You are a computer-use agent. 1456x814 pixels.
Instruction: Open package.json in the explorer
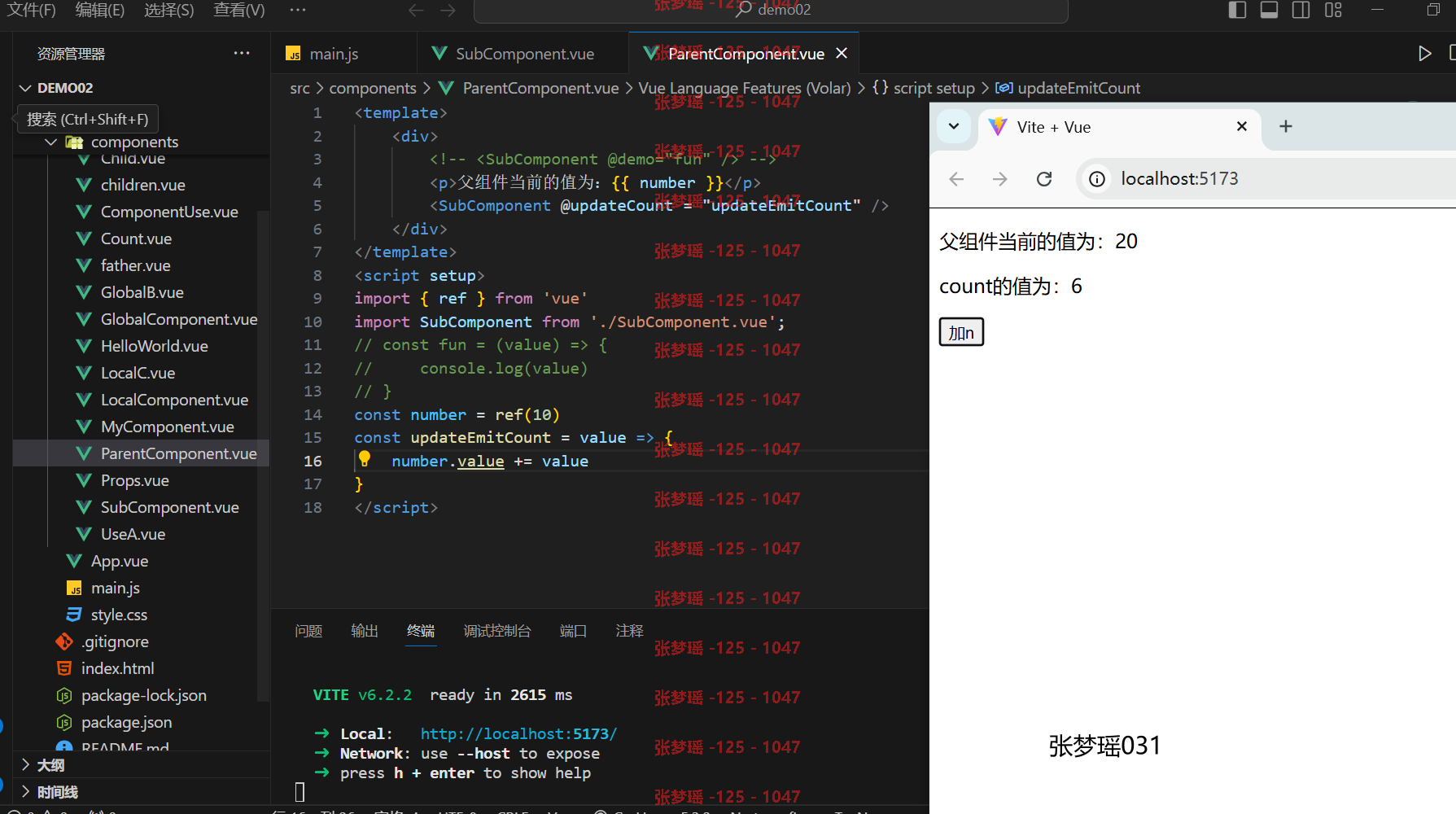tap(126, 722)
